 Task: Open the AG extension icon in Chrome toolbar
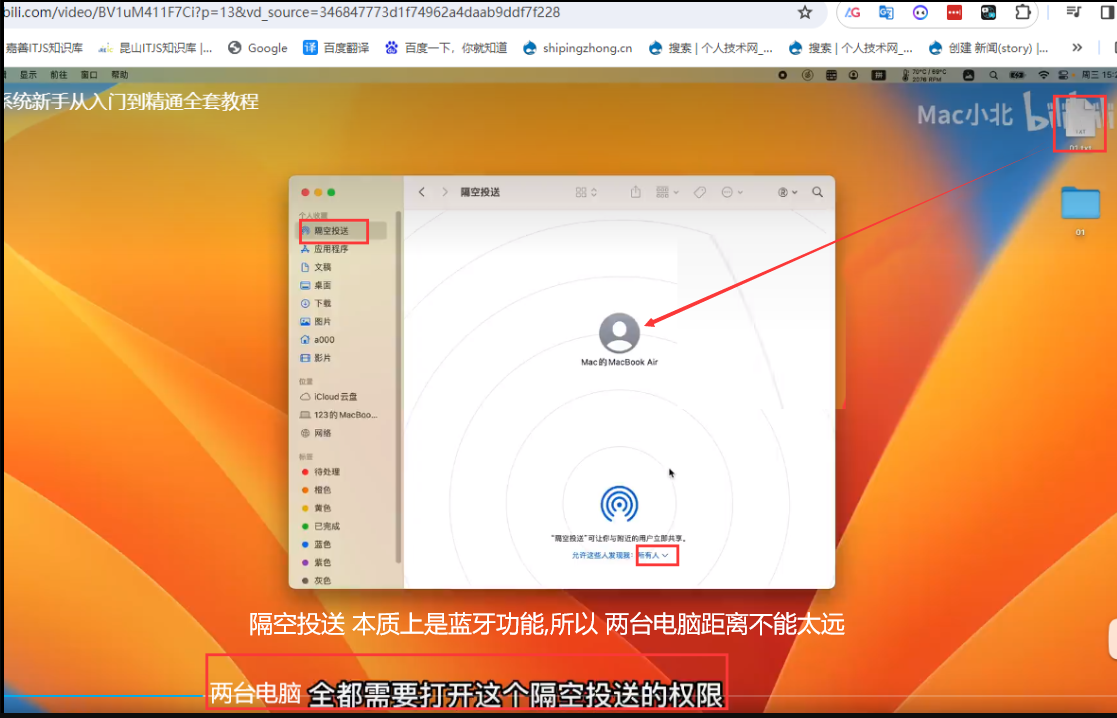(852, 12)
